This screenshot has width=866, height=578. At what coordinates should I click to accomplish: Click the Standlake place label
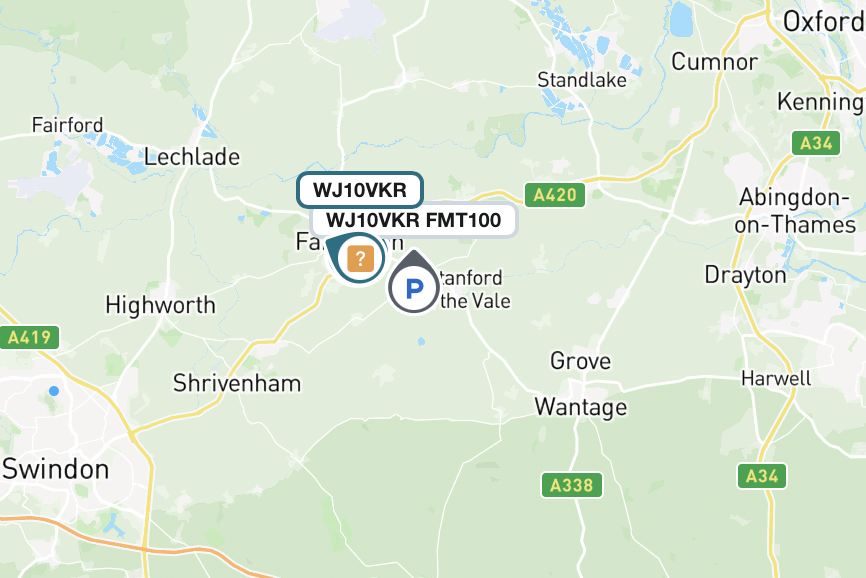(x=582, y=80)
